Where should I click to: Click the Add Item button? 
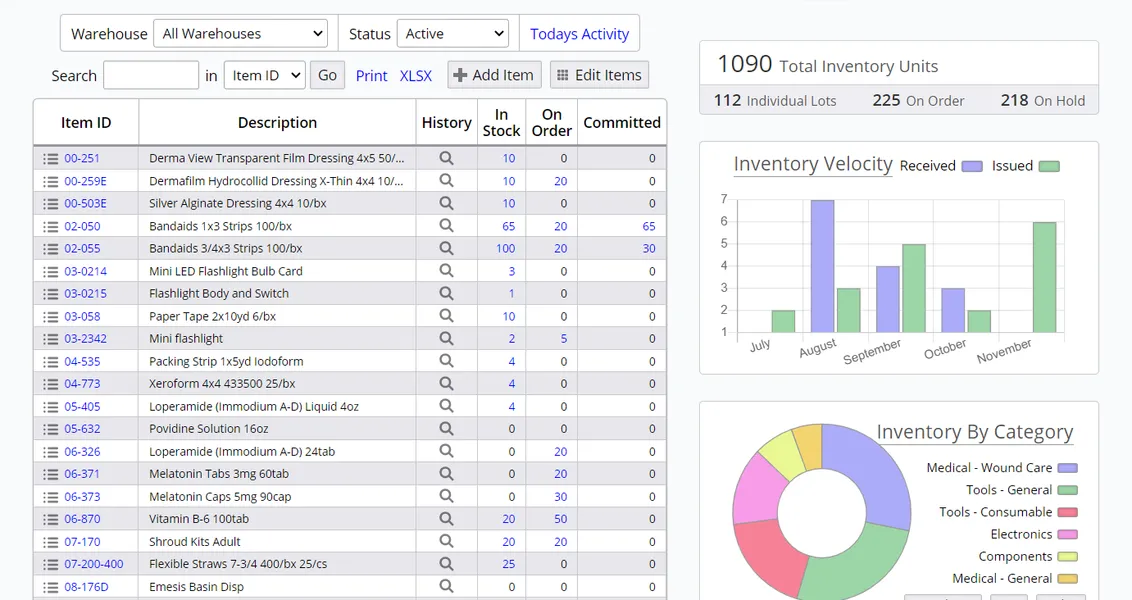[494, 75]
